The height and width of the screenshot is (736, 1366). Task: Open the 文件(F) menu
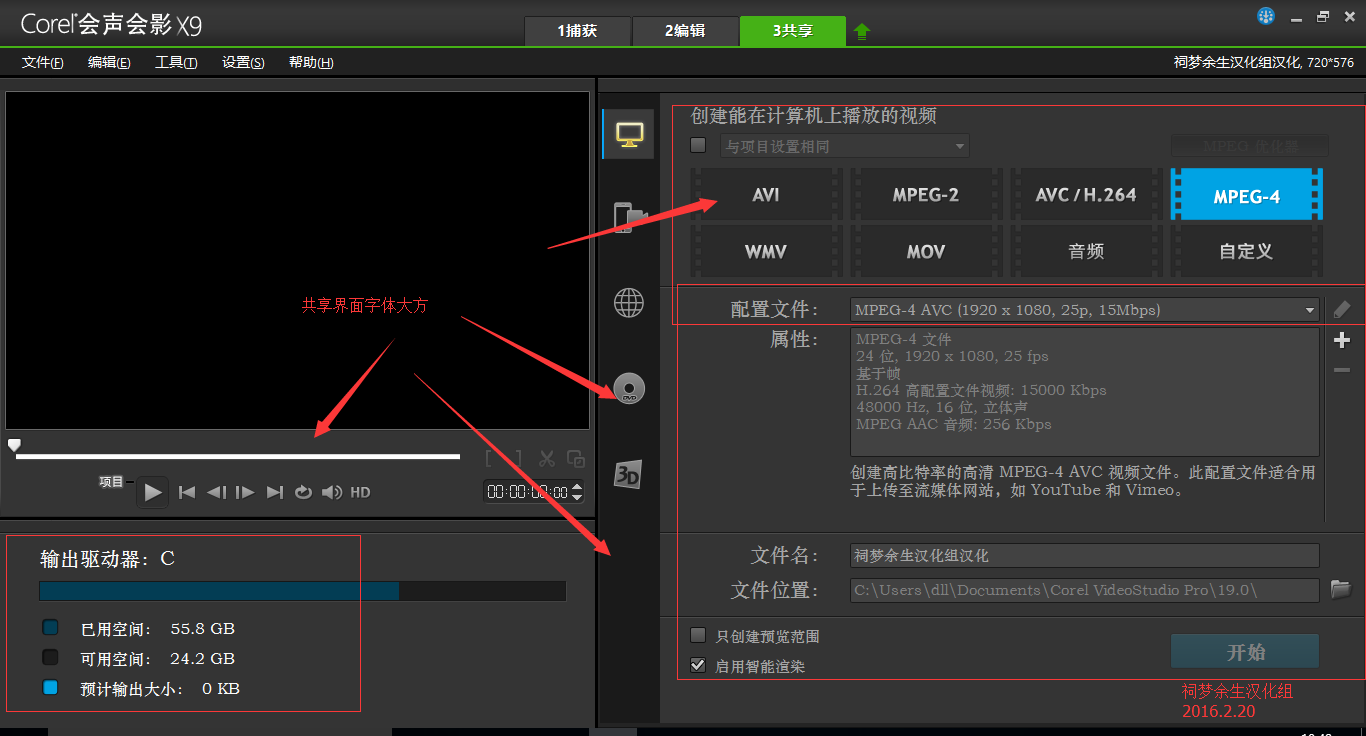coord(43,62)
